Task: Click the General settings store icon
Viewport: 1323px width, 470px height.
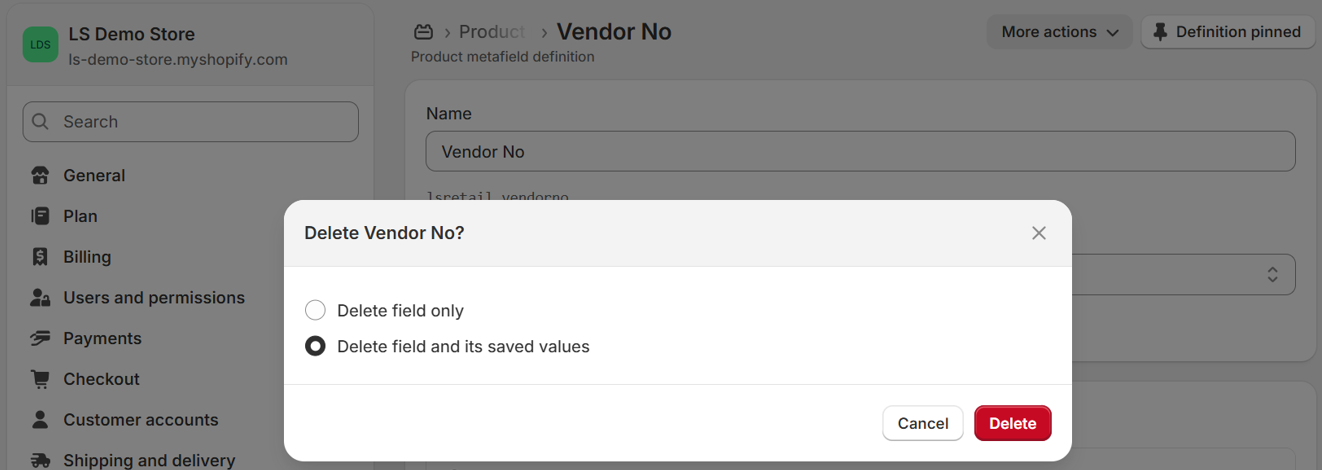Action: 40,176
